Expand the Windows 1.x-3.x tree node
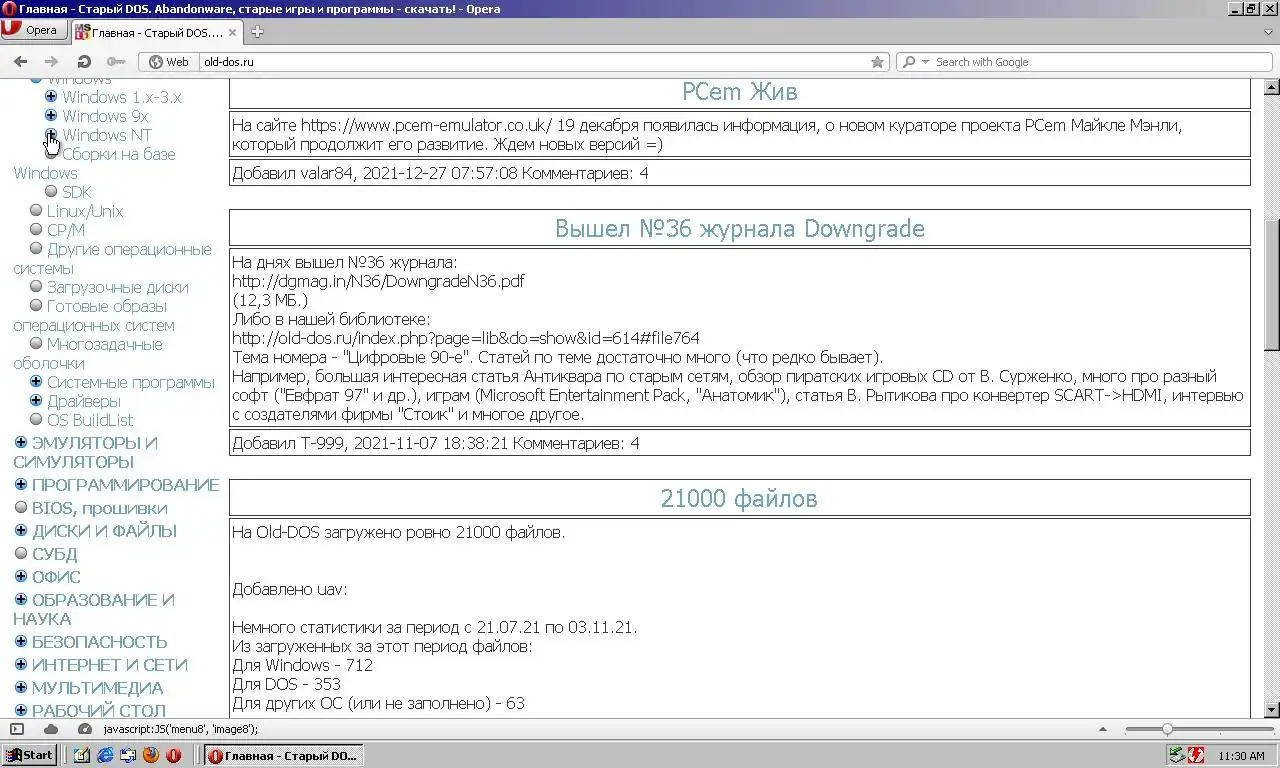The image size is (1280, 768). pos(51,97)
